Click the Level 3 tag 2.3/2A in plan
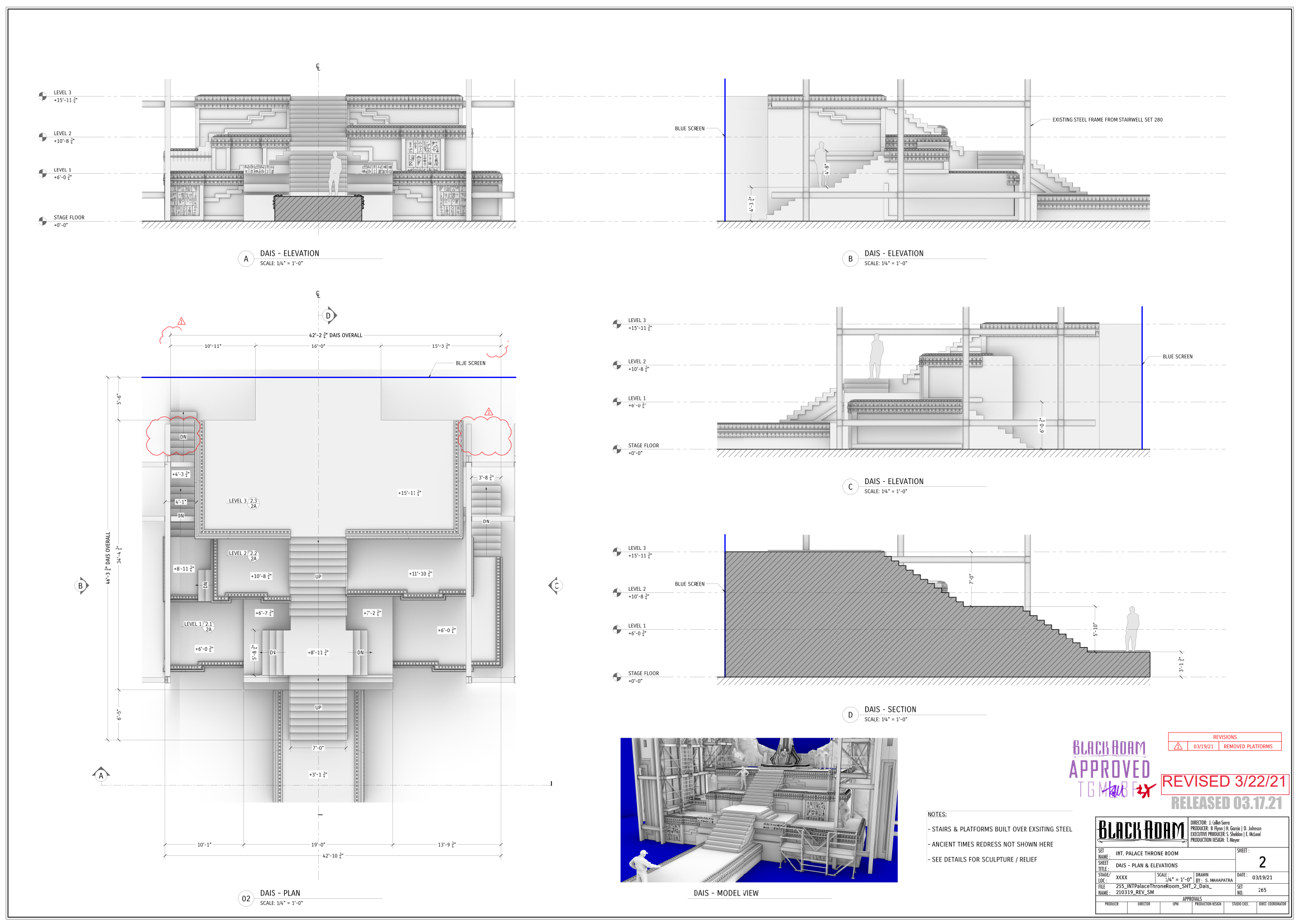The height and width of the screenshot is (924, 1299). 253,504
